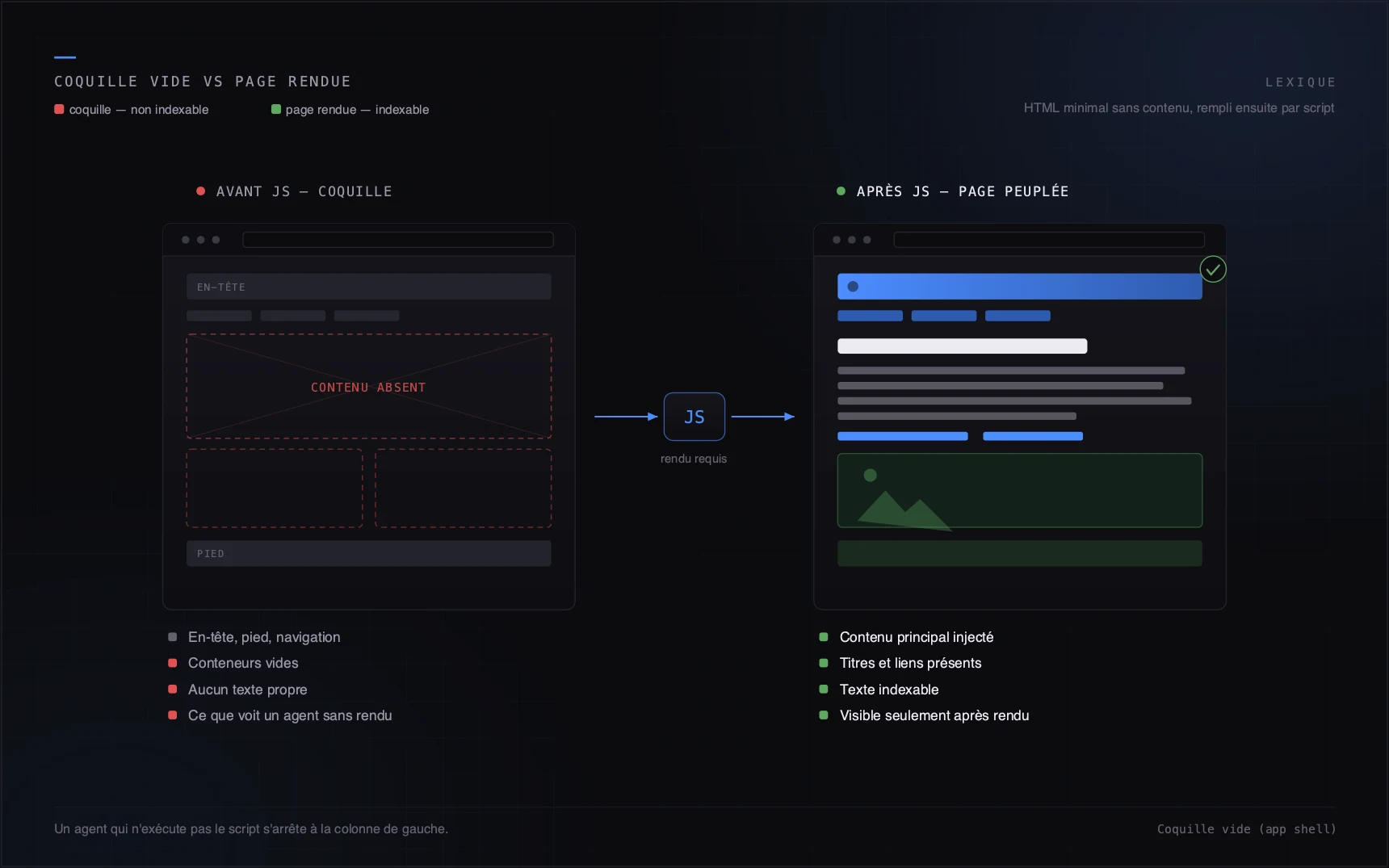Click the EN-TÊTE header bar in the shell

[x=369, y=287]
